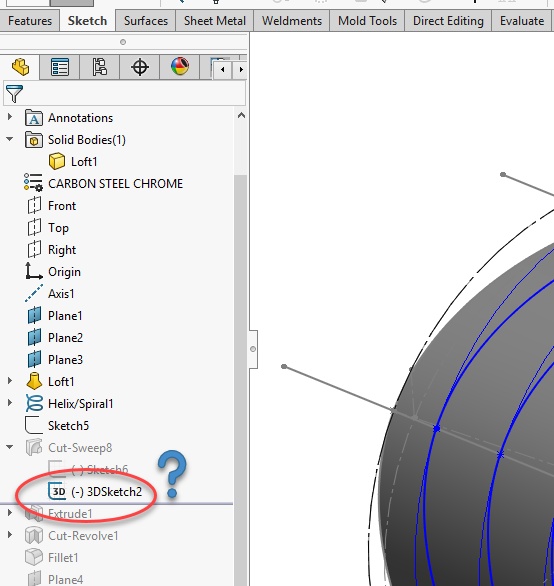Switch to the Sketch tab

87,21
